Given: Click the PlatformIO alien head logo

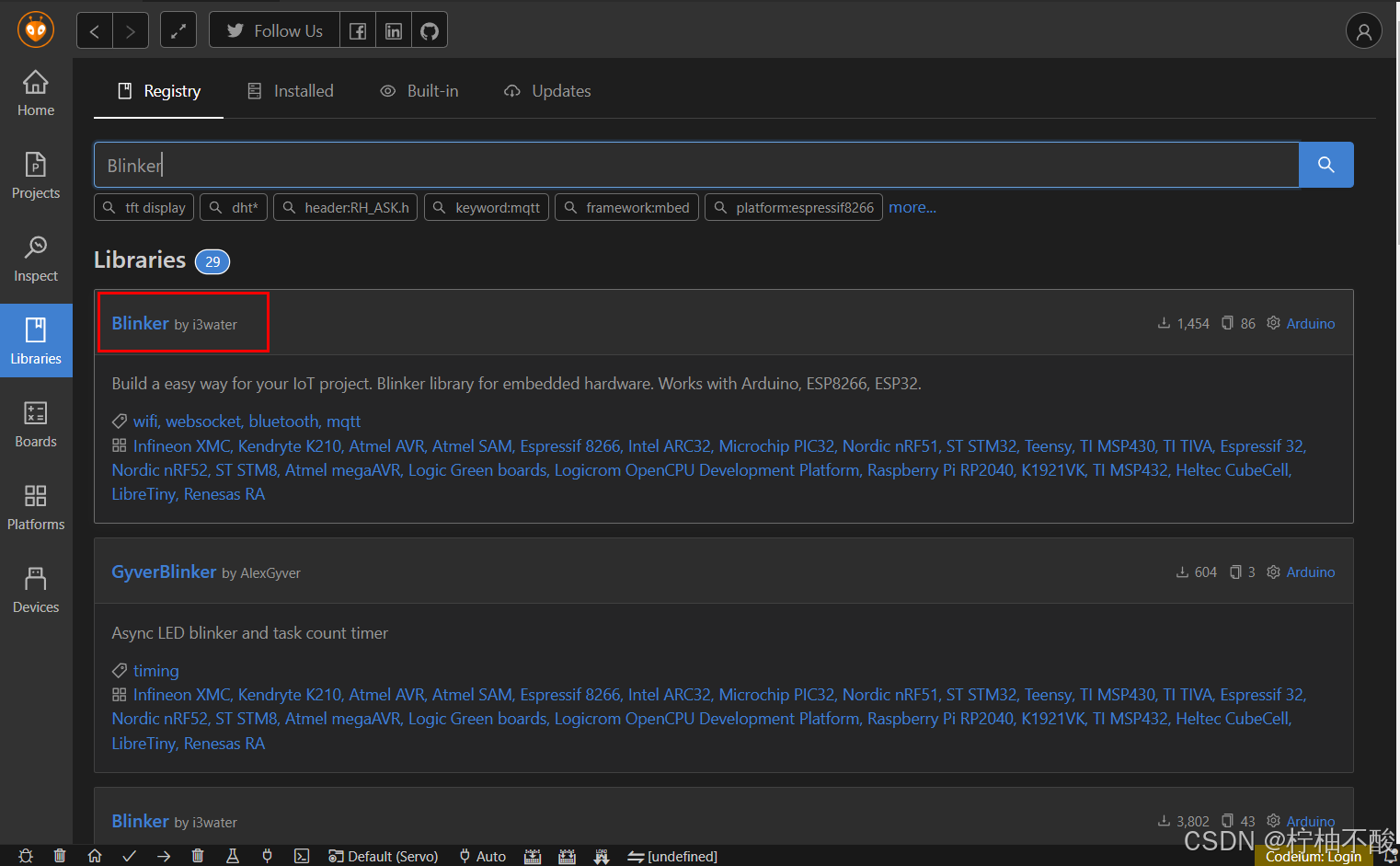Looking at the screenshot, I should click(x=36, y=29).
